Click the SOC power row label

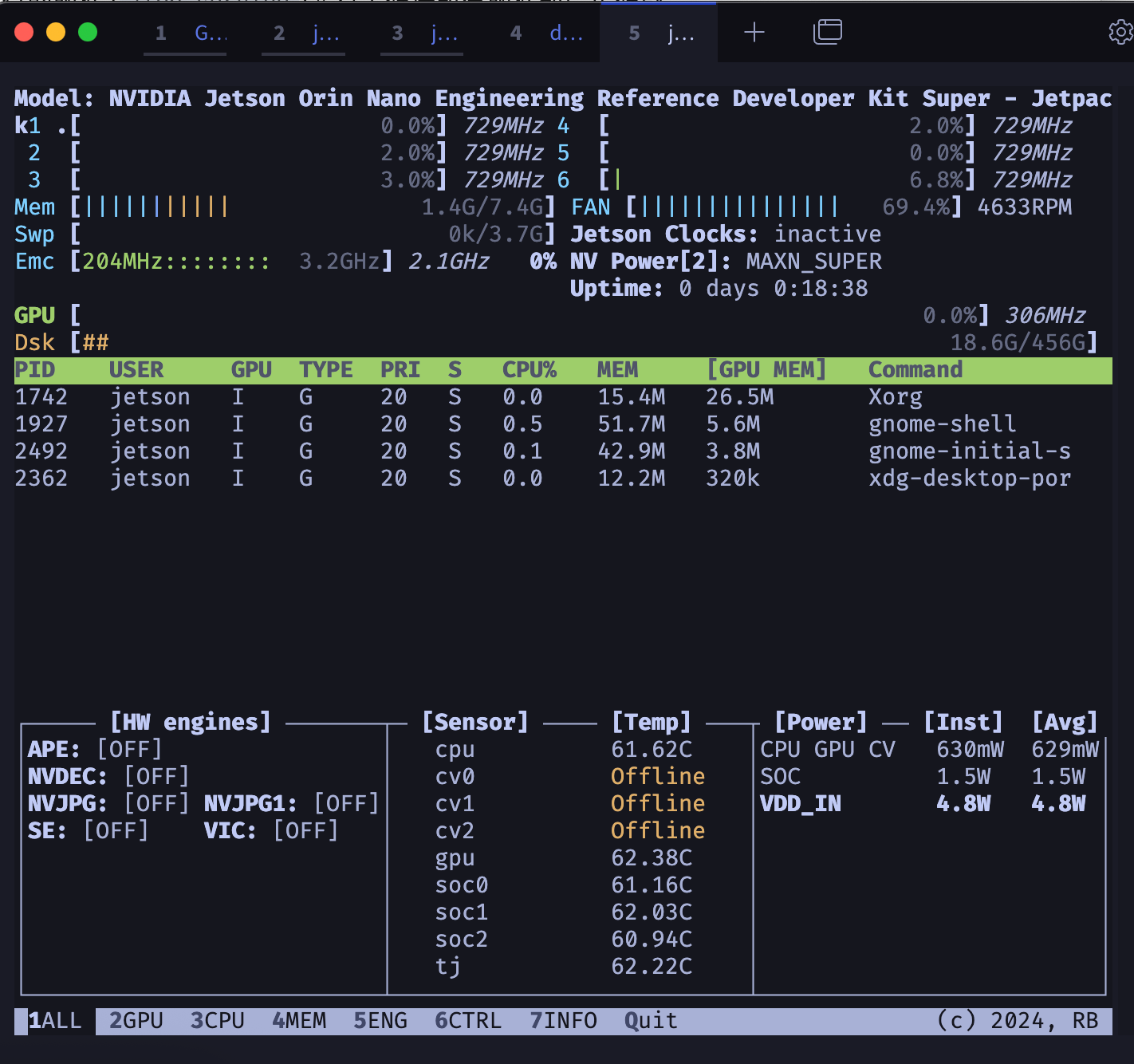click(780, 777)
